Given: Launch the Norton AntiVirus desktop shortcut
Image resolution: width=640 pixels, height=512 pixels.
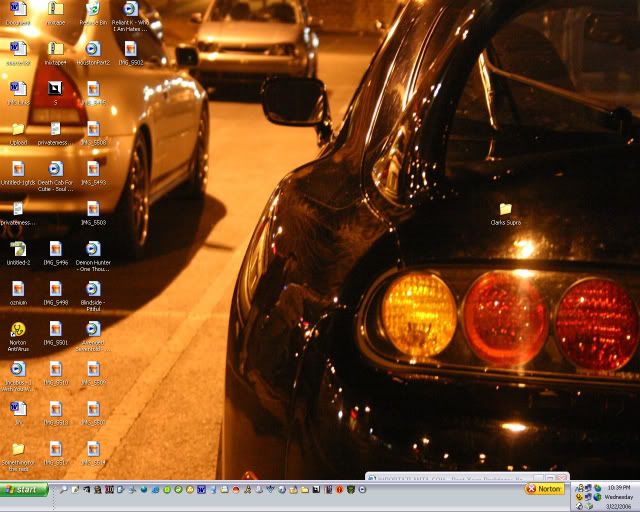Looking at the screenshot, I should pos(17,329).
